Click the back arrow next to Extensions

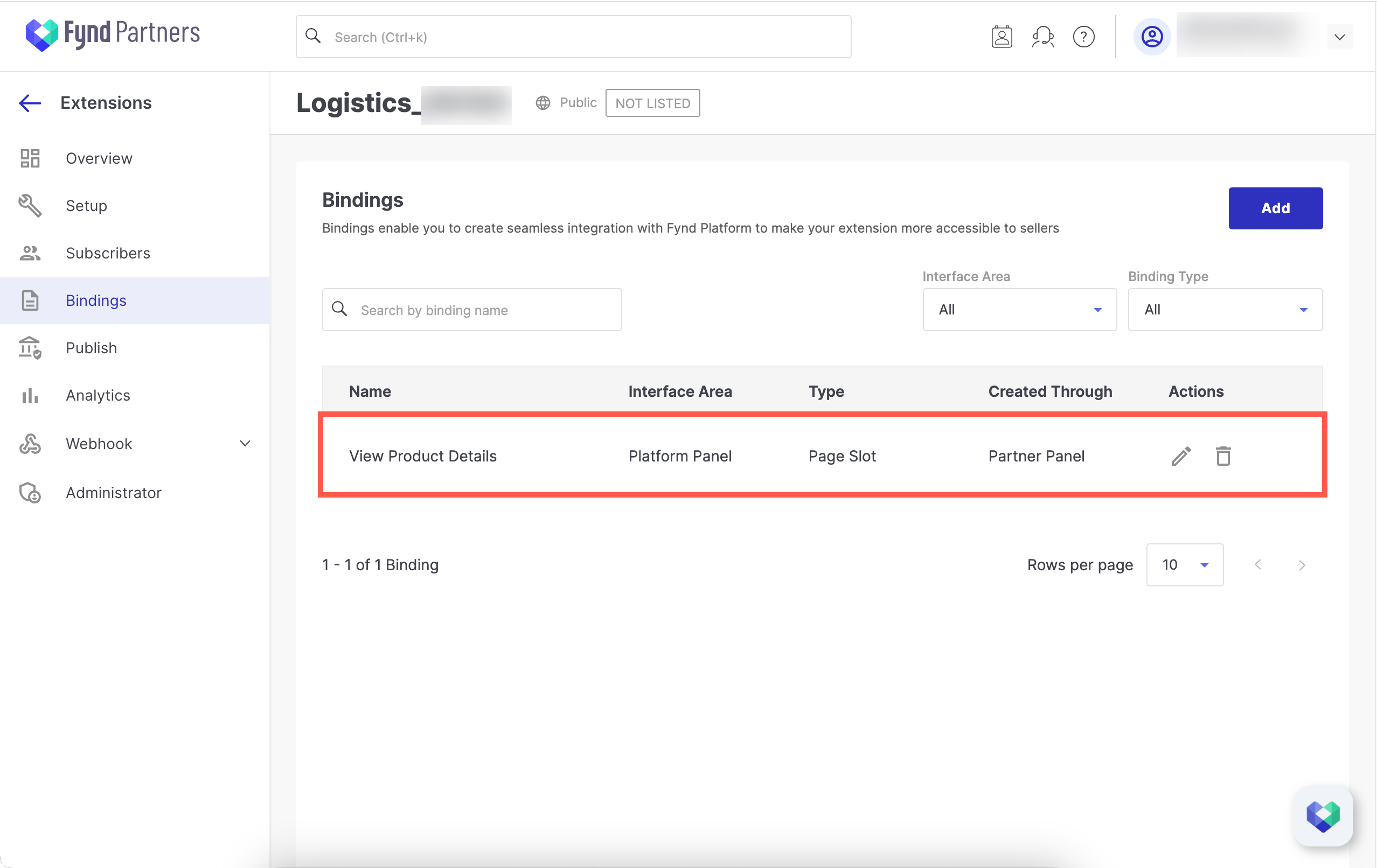point(30,103)
